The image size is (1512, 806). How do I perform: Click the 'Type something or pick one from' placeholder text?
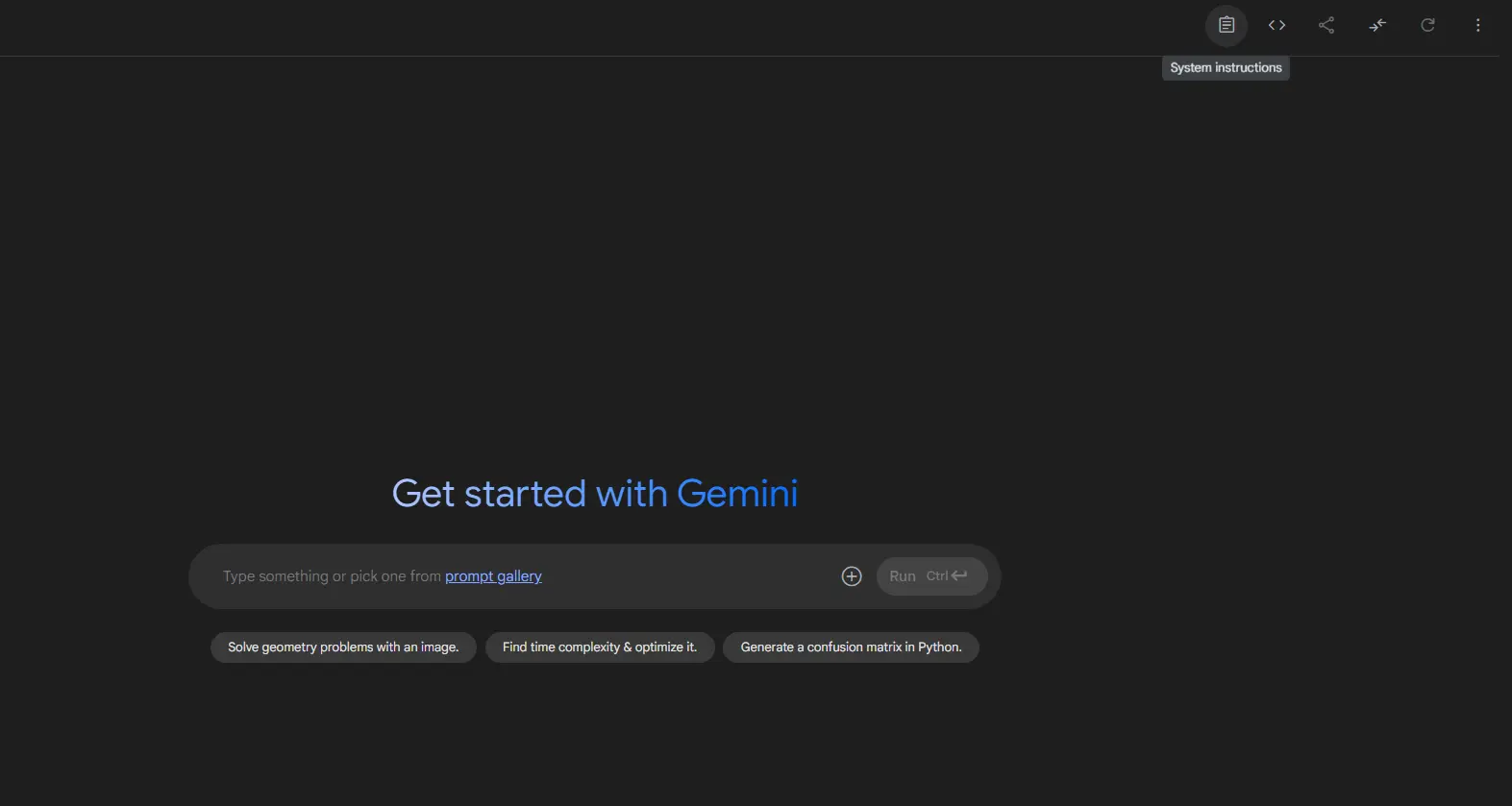tap(332, 576)
